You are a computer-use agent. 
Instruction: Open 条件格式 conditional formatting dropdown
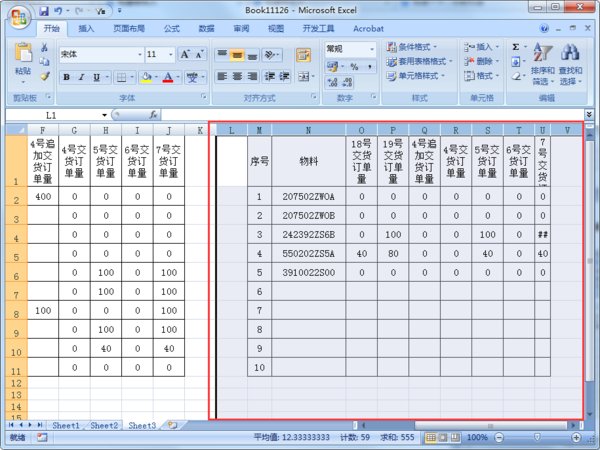click(x=412, y=47)
